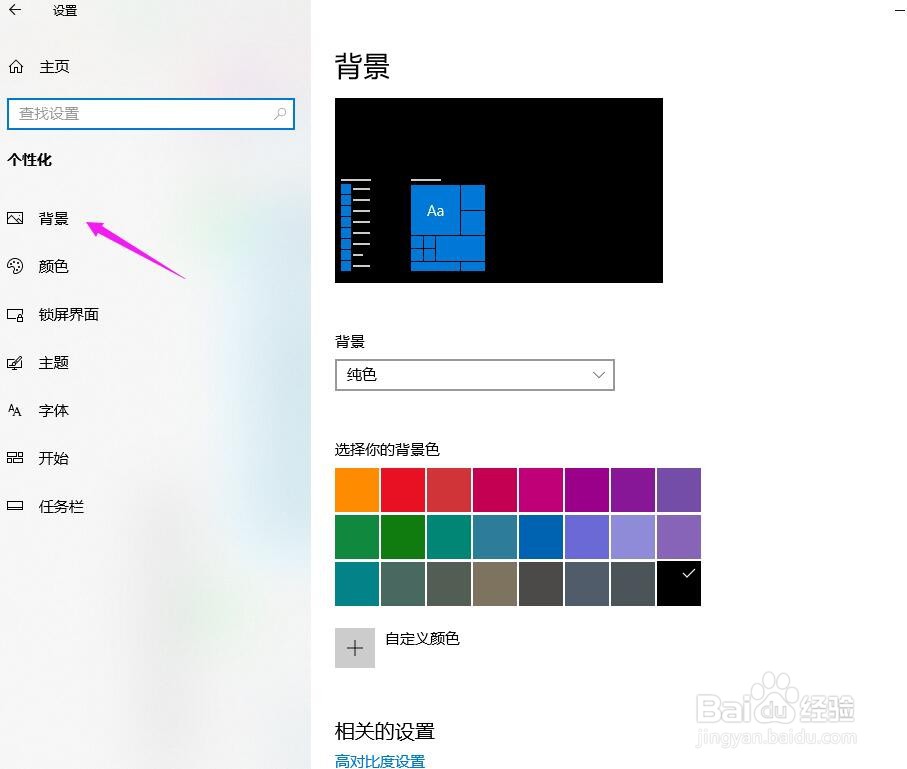The image size is (907, 769).
Task: Pick the olive gray third swatch, bottom row
Action: 449,584
